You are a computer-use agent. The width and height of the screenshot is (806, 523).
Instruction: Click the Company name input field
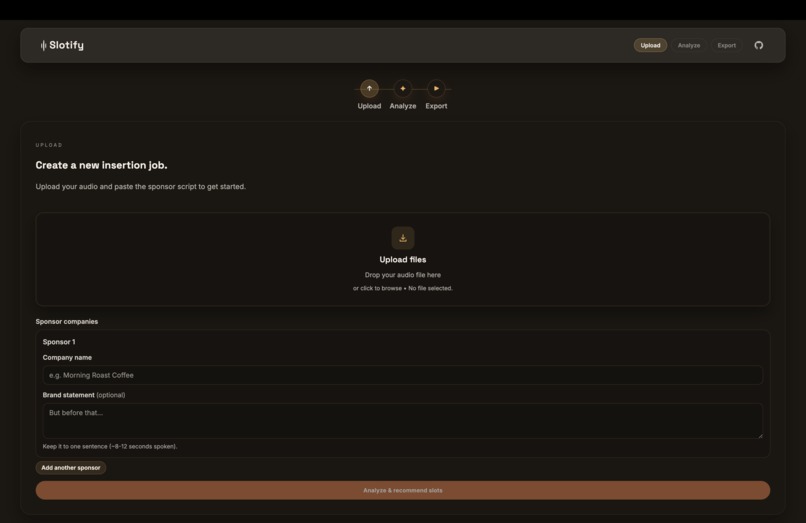(x=402, y=375)
